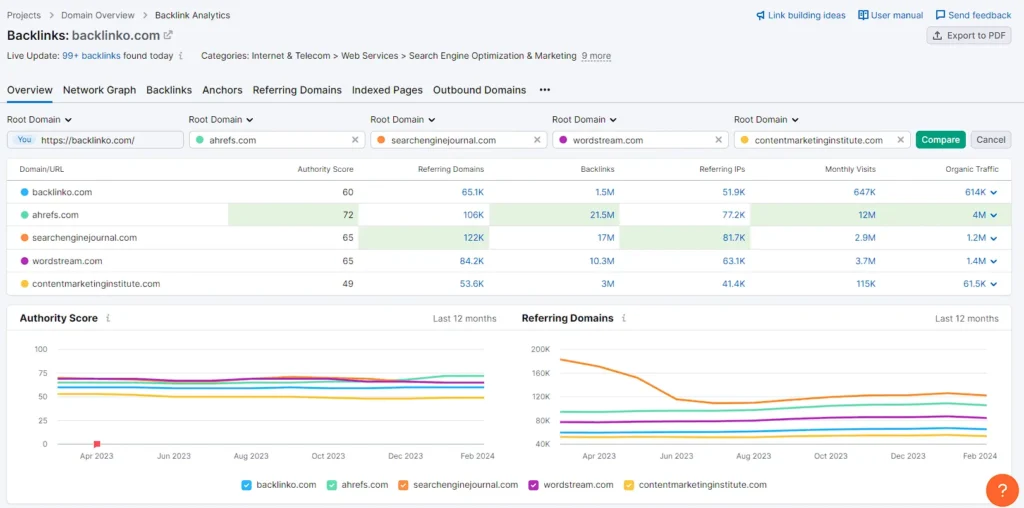Open the 65.1K referring domains value
Viewport: 1024px width, 508px height.
click(472, 193)
